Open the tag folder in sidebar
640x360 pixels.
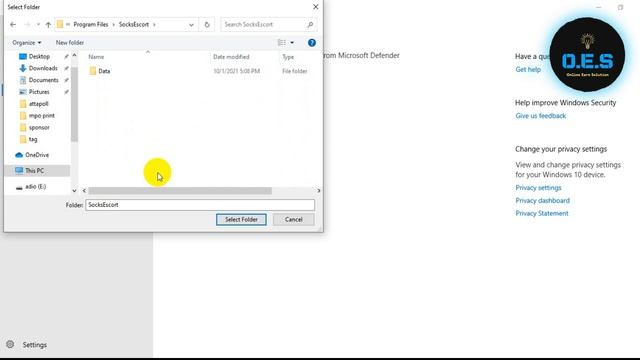pyautogui.click(x=33, y=139)
